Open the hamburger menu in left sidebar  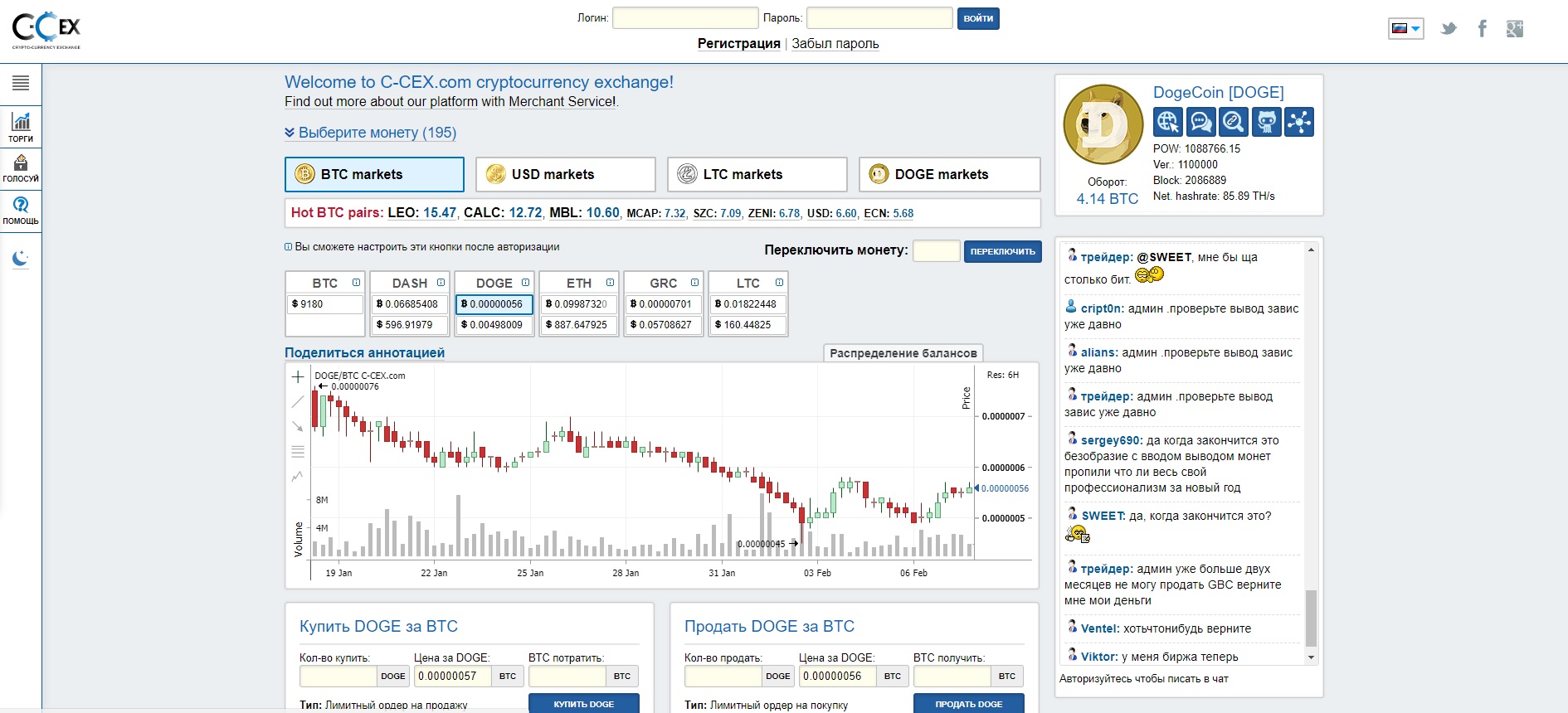[21, 83]
